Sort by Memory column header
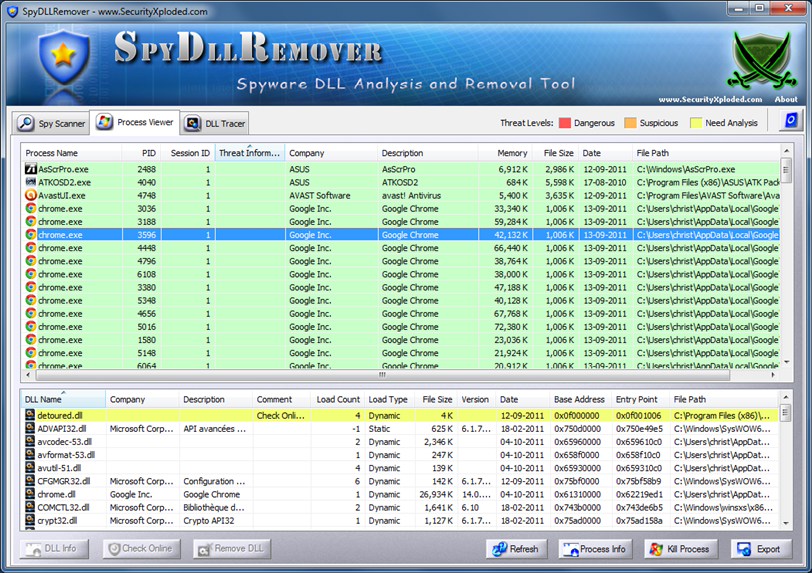 pyautogui.click(x=505, y=153)
